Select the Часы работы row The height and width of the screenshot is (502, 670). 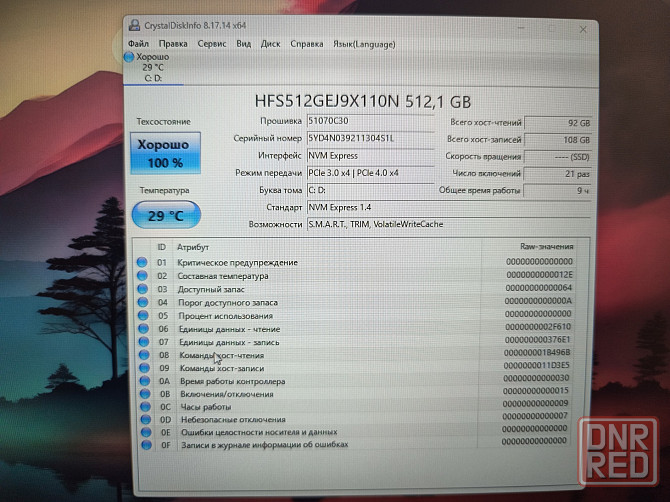pos(355,406)
